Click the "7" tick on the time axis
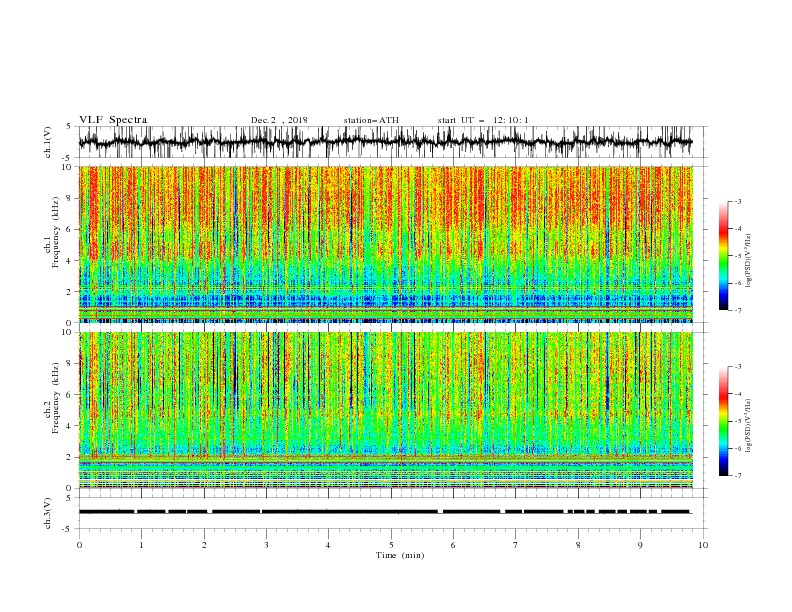 pyautogui.click(x=516, y=545)
